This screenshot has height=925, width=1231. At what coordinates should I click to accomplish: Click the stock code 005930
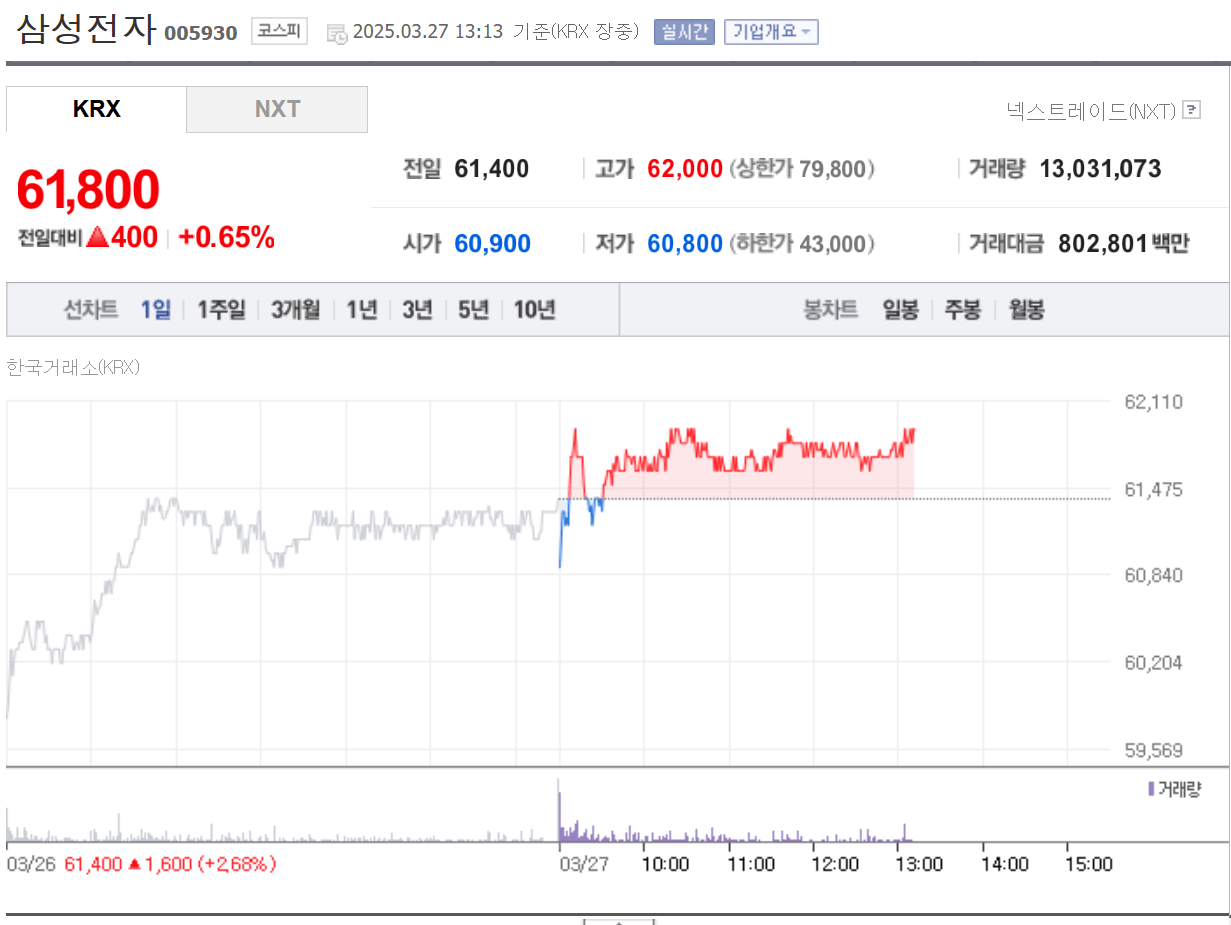200,33
